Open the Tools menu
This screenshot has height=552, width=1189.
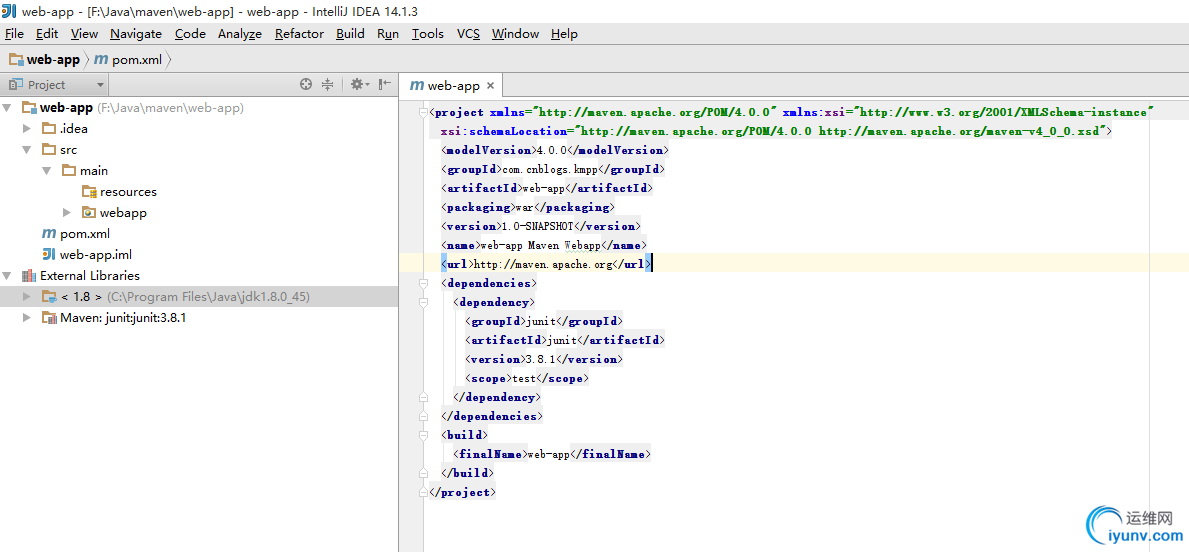tap(428, 33)
